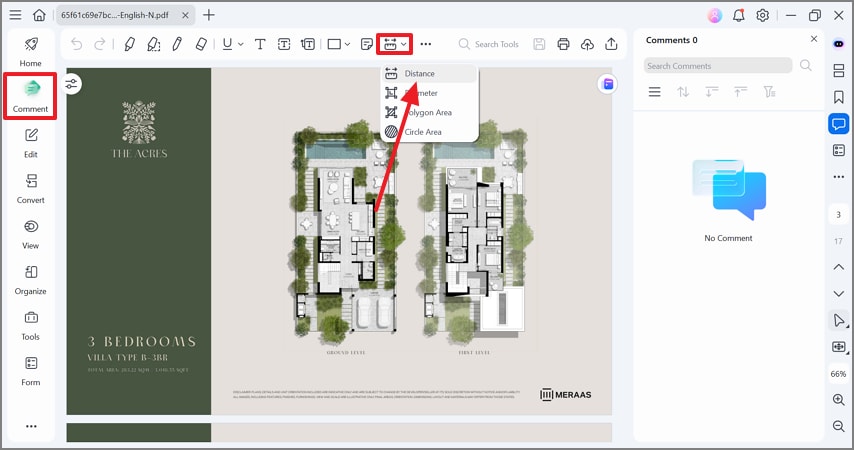The height and width of the screenshot is (450, 854).
Task: Open the user profile avatar
Action: (x=715, y=15)
